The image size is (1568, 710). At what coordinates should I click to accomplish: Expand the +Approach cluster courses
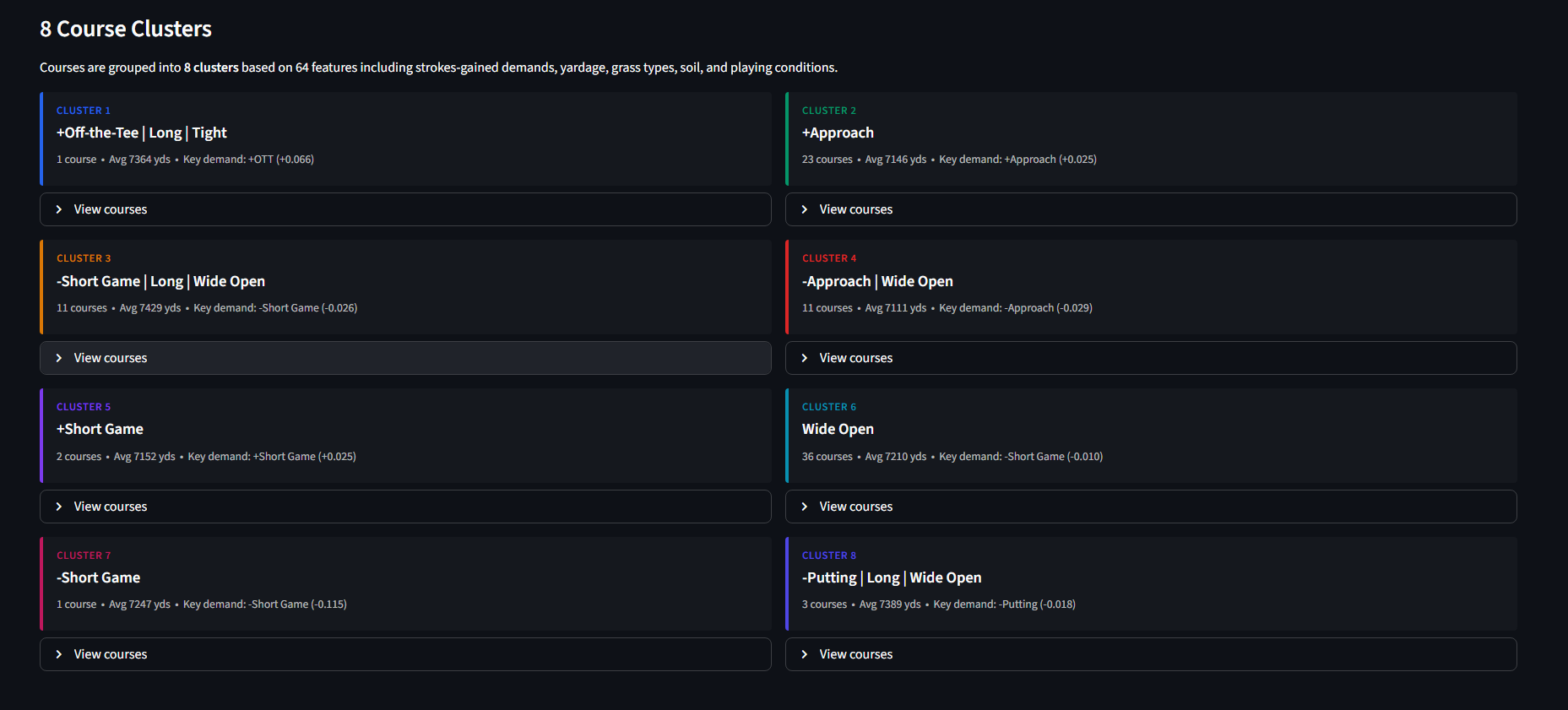click(855, 209)
